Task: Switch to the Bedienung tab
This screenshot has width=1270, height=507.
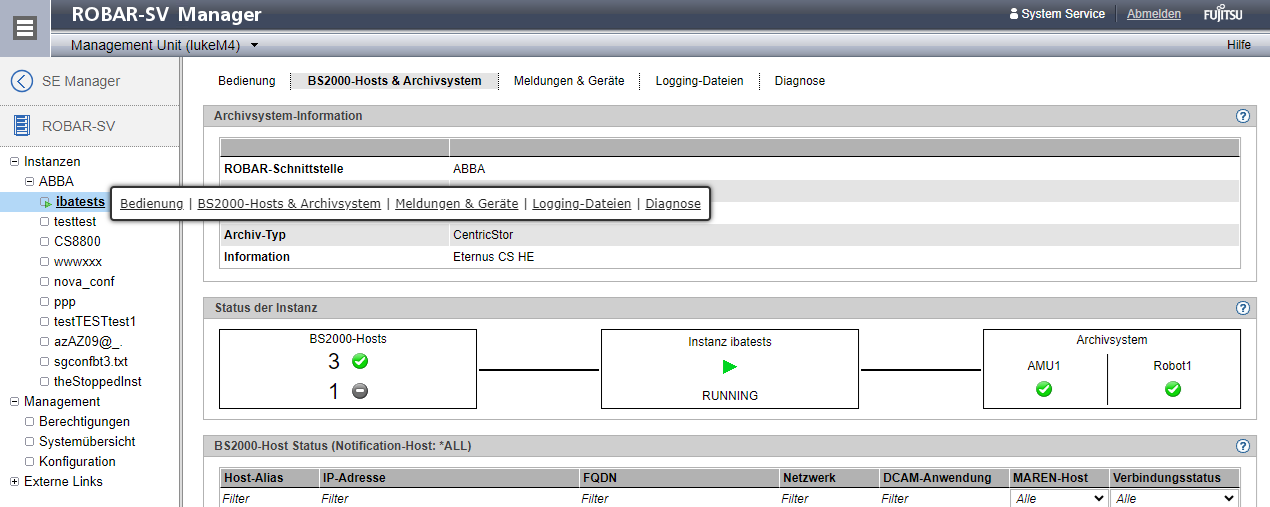Action: [x=247, y=81]
